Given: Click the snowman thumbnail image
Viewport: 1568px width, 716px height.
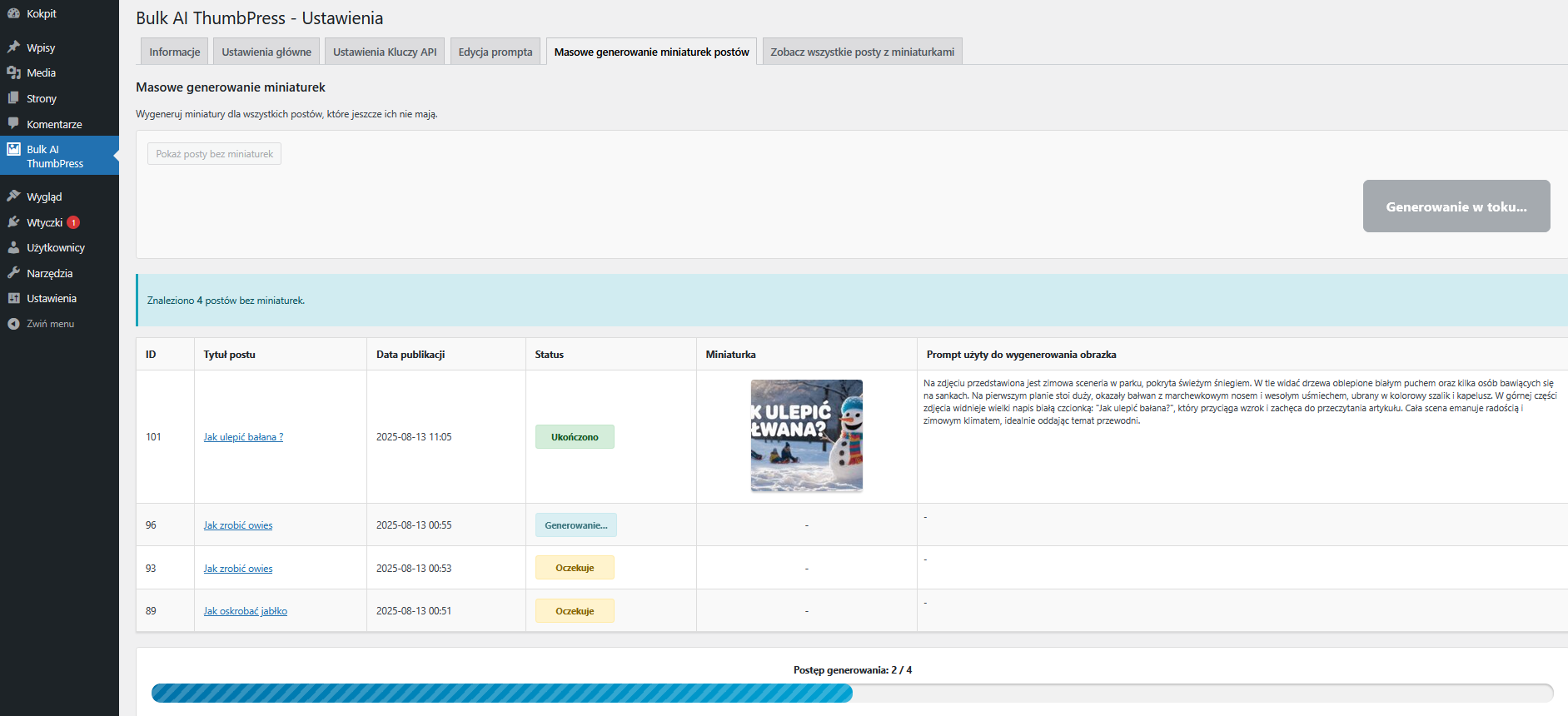Looking at the screenshot, I should [806, 435].
